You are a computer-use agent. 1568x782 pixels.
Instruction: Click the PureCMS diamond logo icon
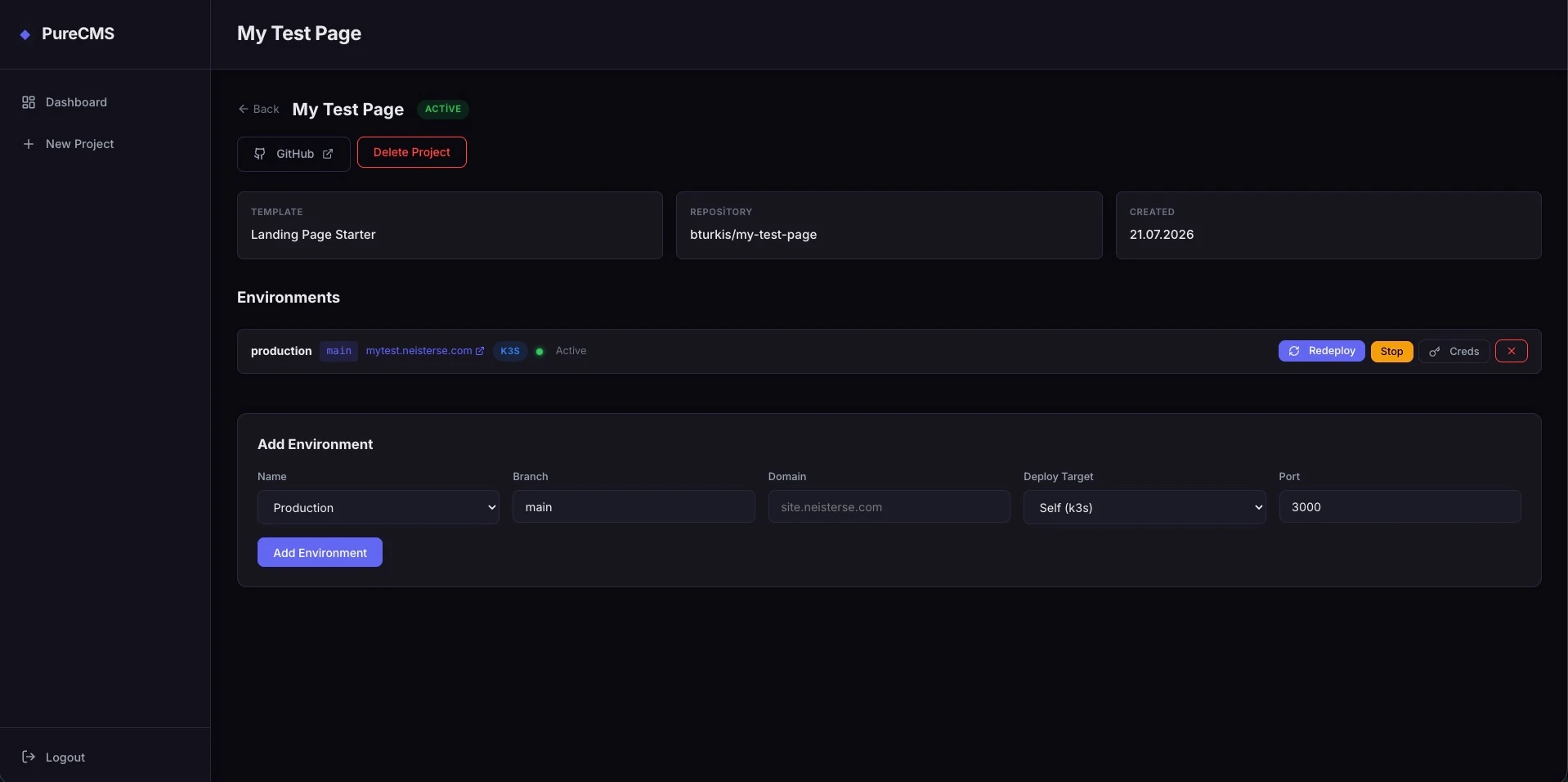tap(25, 34)
